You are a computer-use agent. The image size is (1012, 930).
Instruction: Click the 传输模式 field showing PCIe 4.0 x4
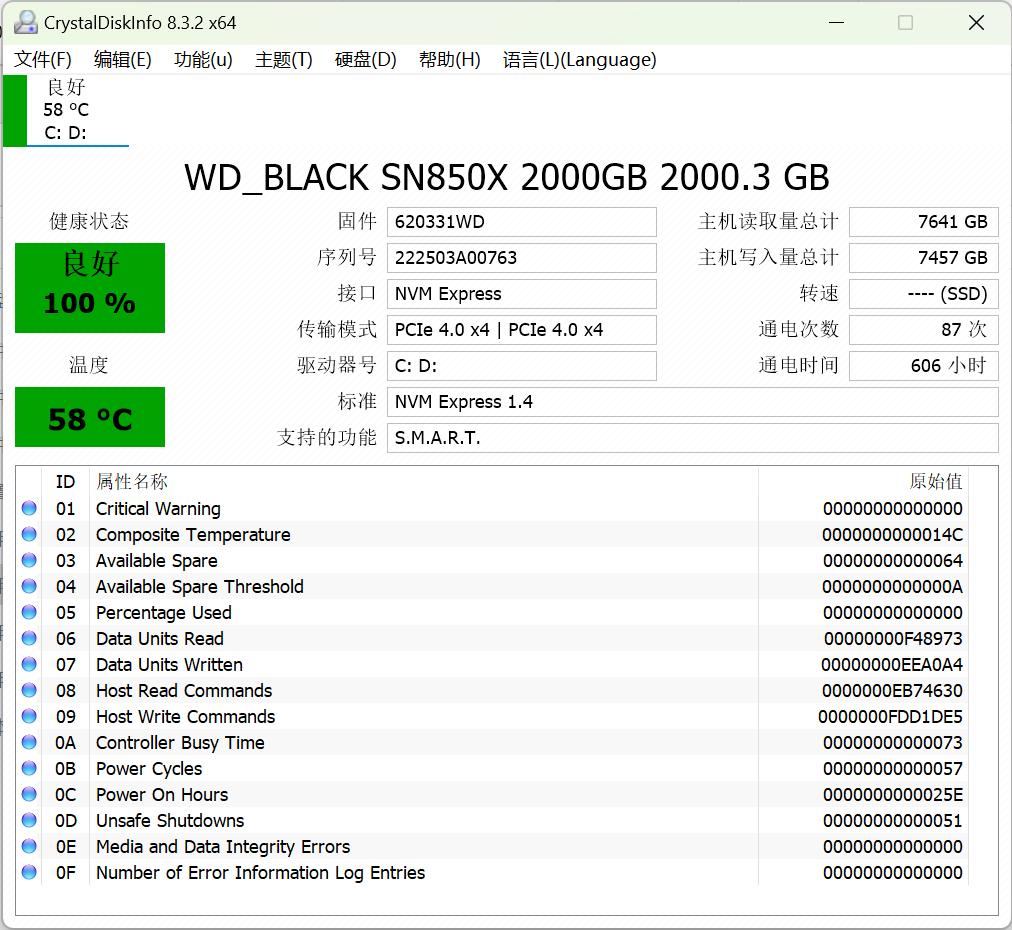click(521, 330)
